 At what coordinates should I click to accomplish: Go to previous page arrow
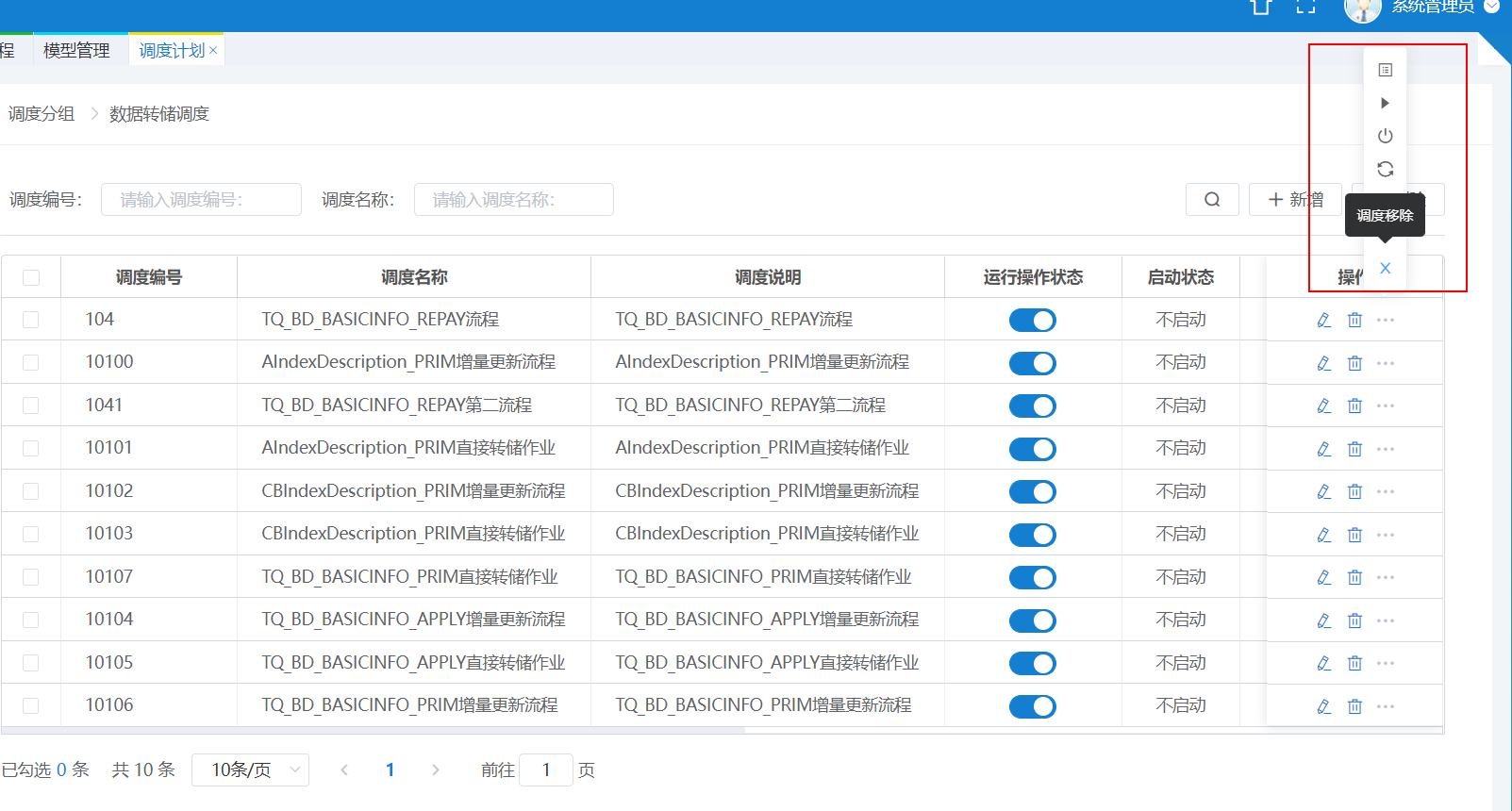point(344,770)
